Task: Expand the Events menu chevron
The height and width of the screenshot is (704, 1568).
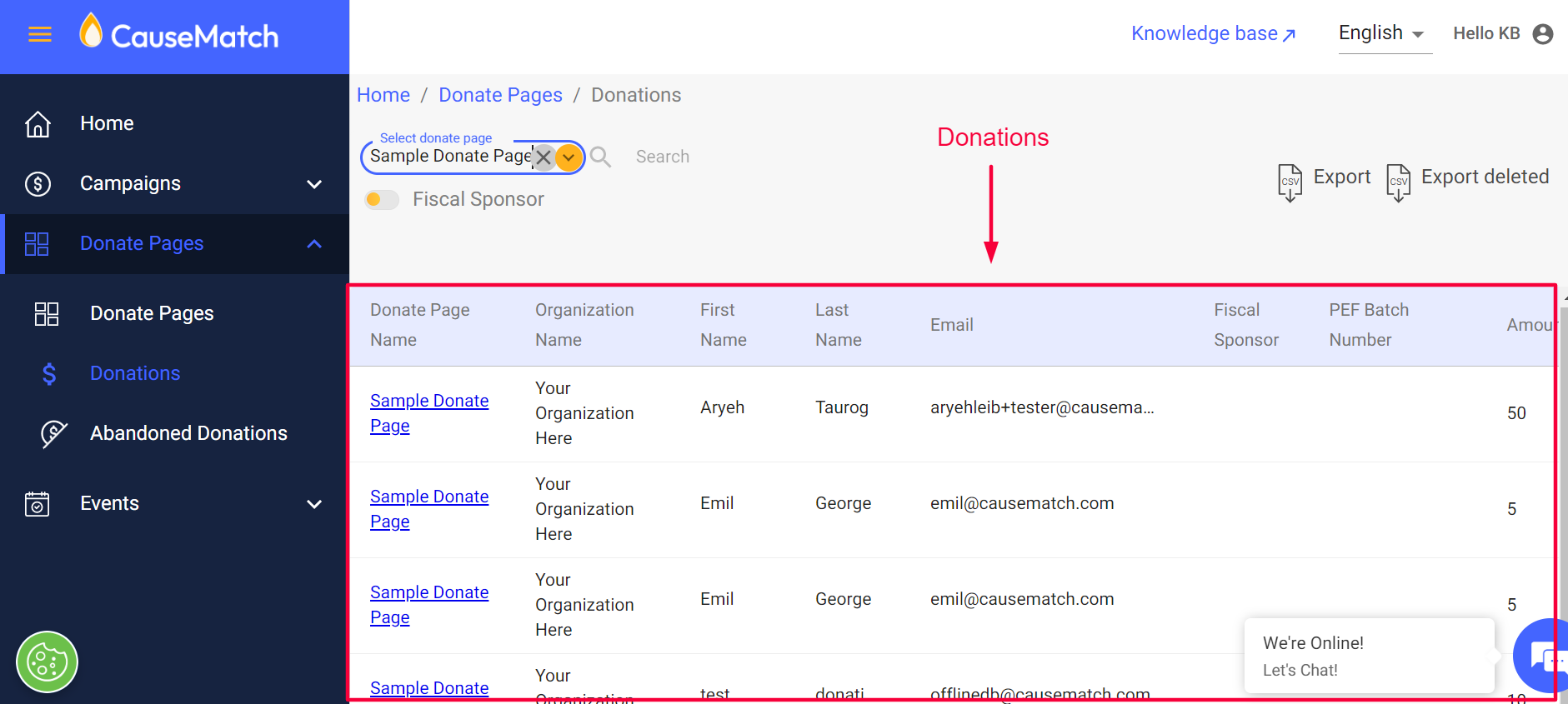Action: [314, 503]
